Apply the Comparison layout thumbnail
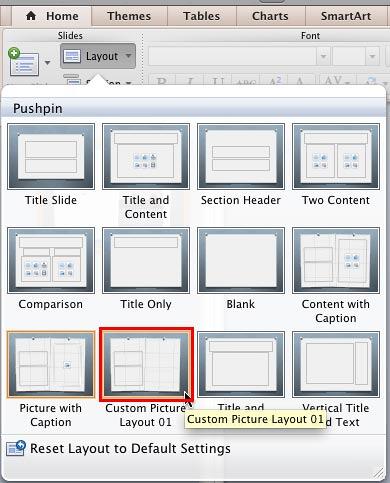Image resolution: width=390 pixels, height=483 pixels. [x=51, y=260]
